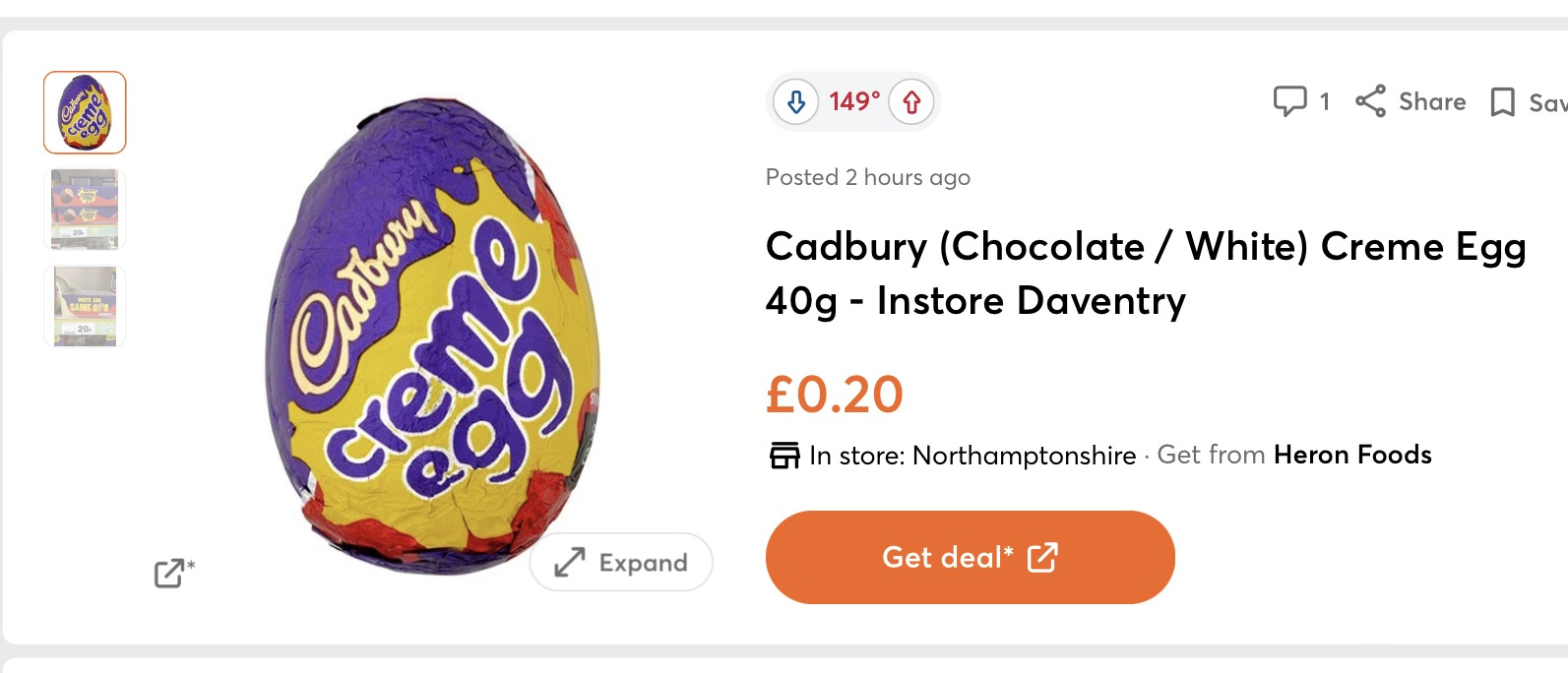
Task: Vote the deal cold with down arrow
Action: pyautogui.click(x=796, y=101)
